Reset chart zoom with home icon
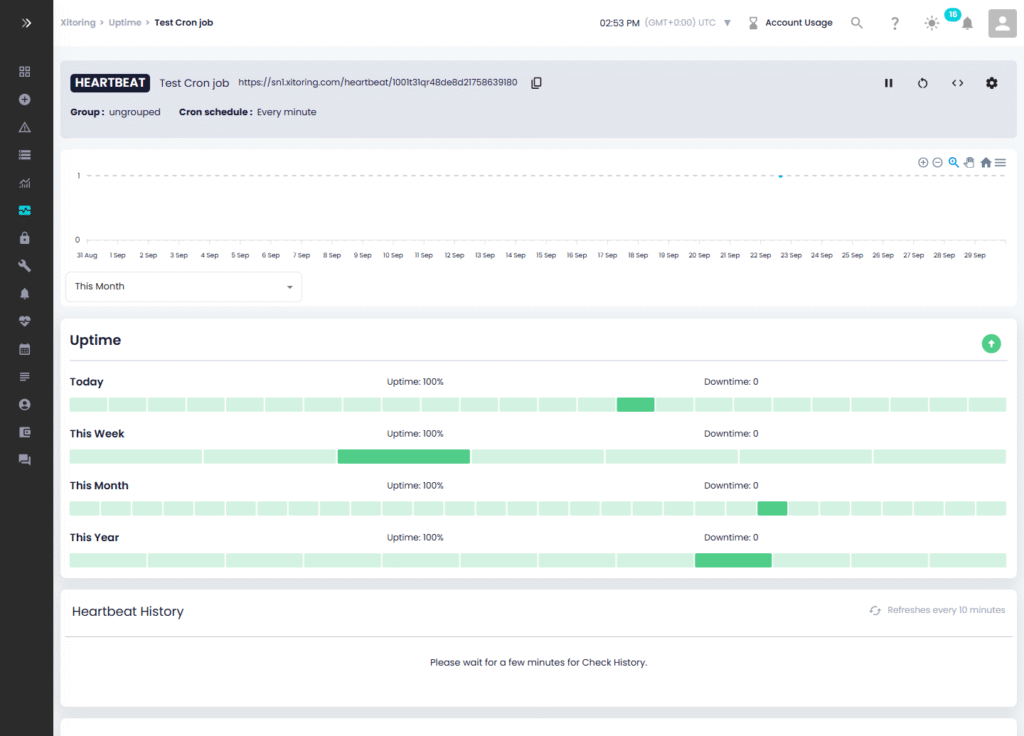Image resolution: width=1024 pixels, height=736 pixels. (985, 163)
